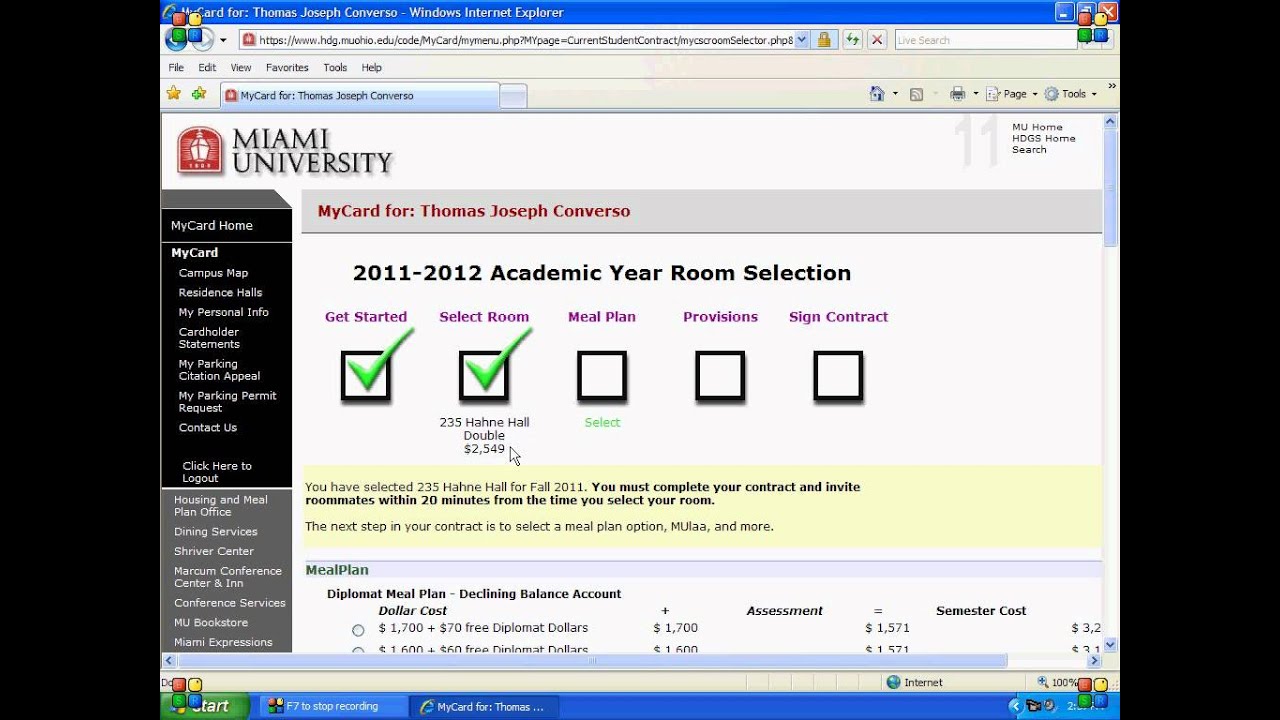Click the empty Provisions checkbox

coord(720,376)
